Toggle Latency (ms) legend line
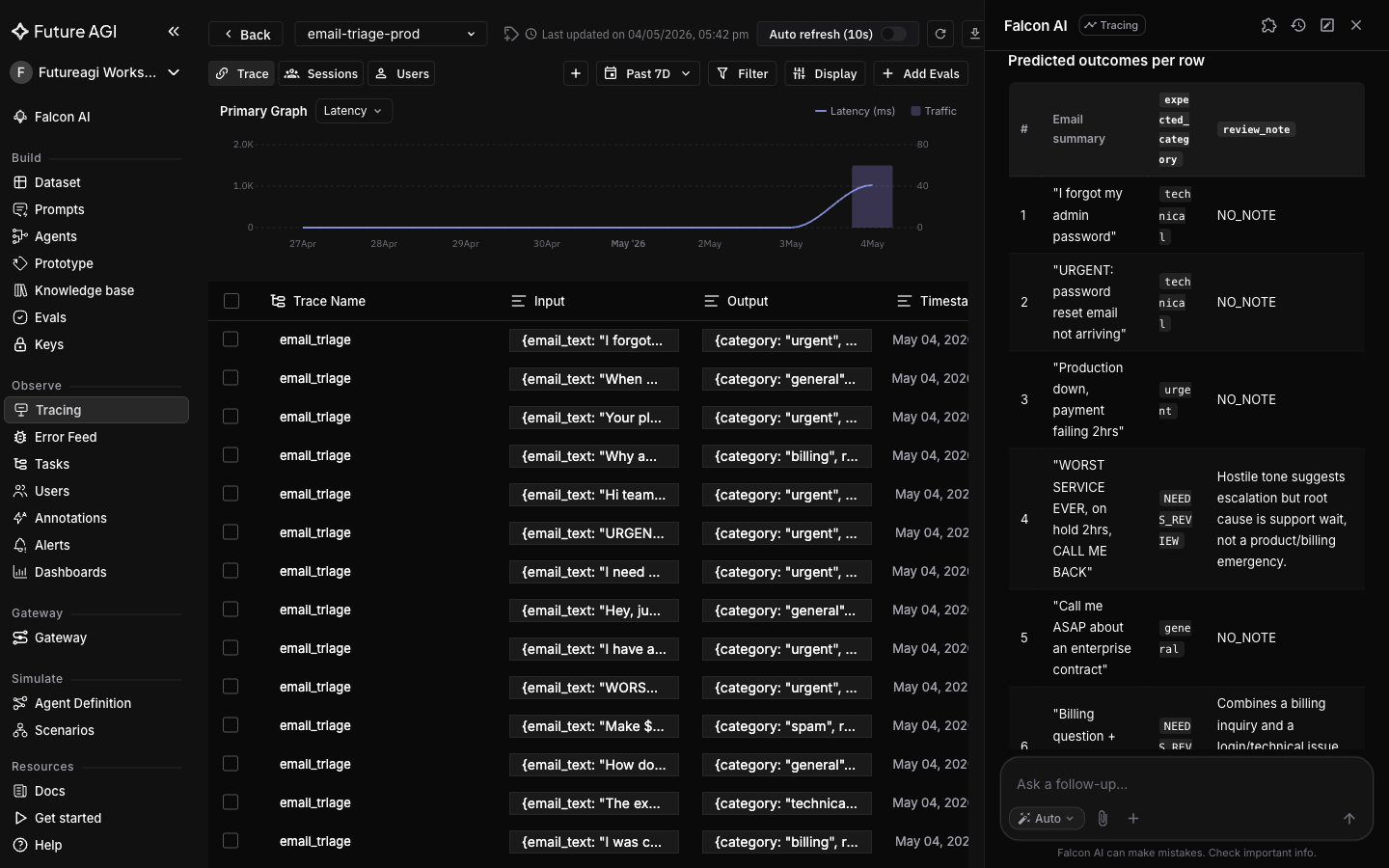Viewport: 1389px width, 868px height. [x=821, y=111]
